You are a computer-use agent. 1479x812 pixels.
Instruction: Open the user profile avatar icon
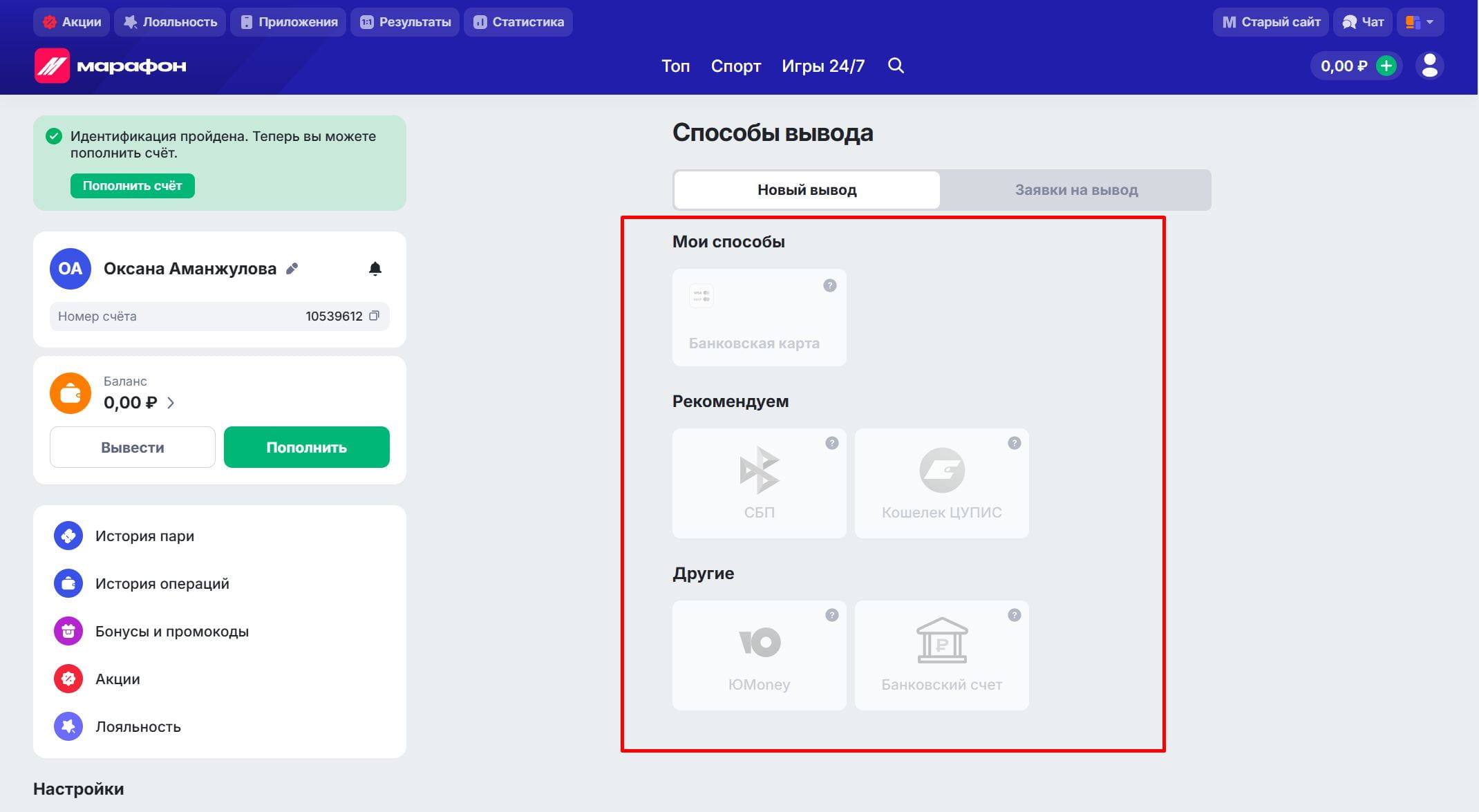coord(1430,66)
